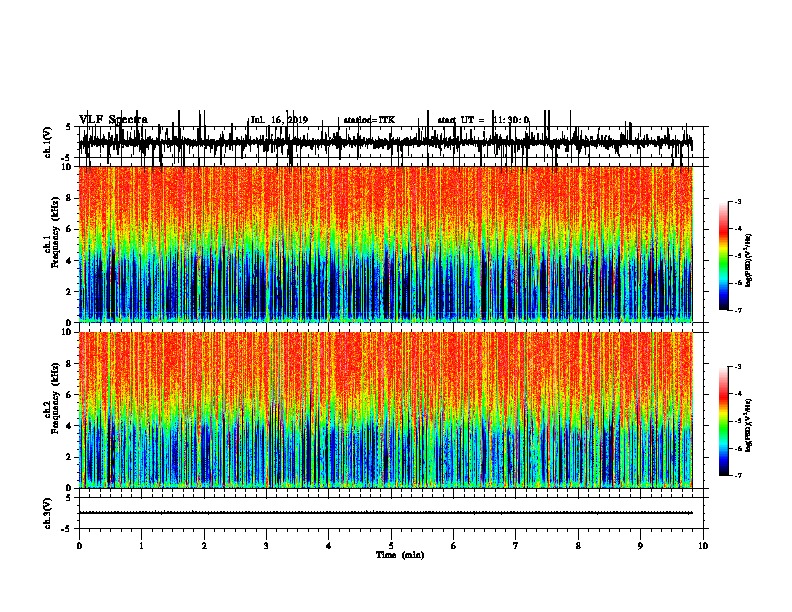Screen dimensions: 792x612
Task: Click the "-3" tick on ch.2 color bar
Action: [x=738, y=367]
